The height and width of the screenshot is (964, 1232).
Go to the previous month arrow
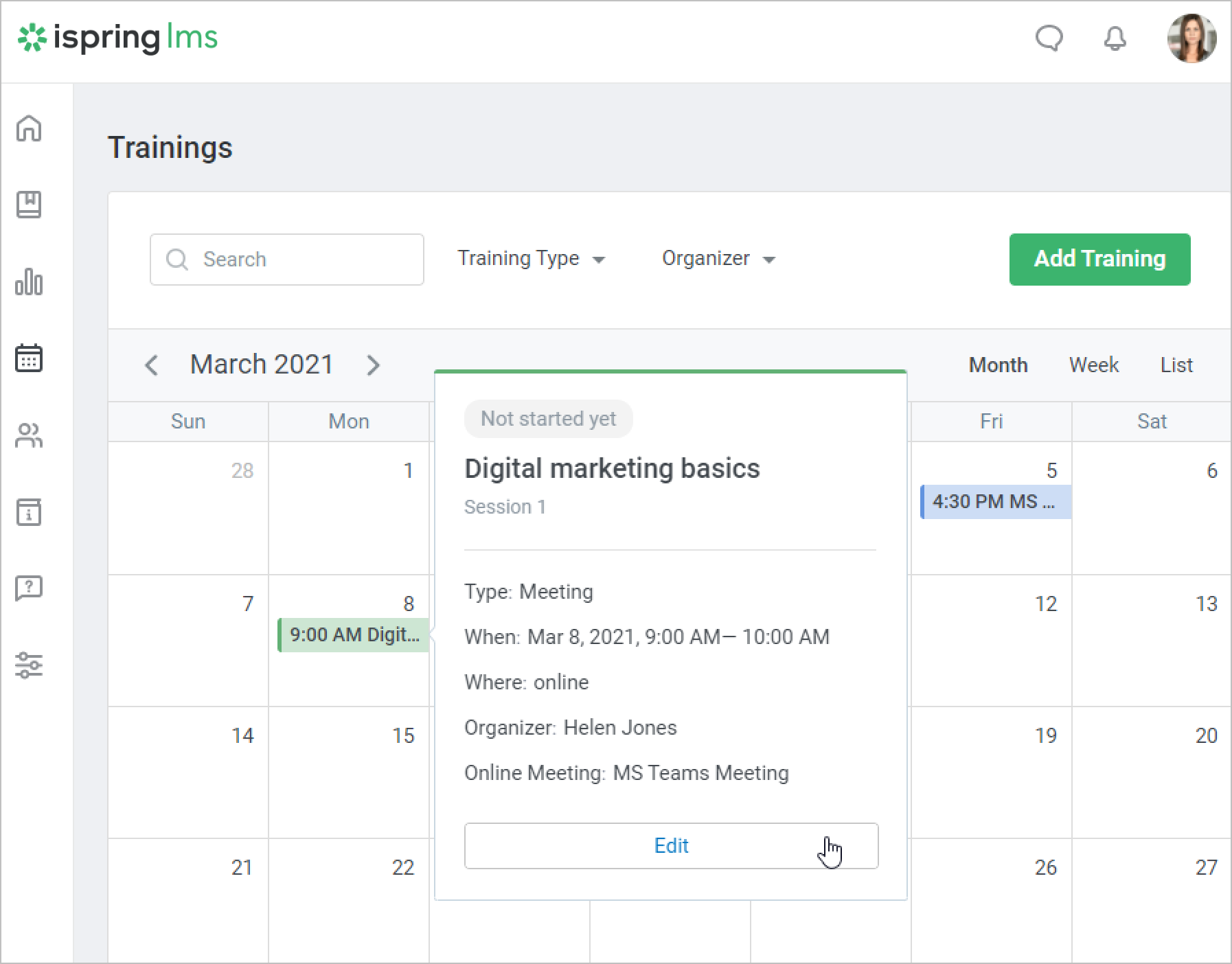(152, 365)
